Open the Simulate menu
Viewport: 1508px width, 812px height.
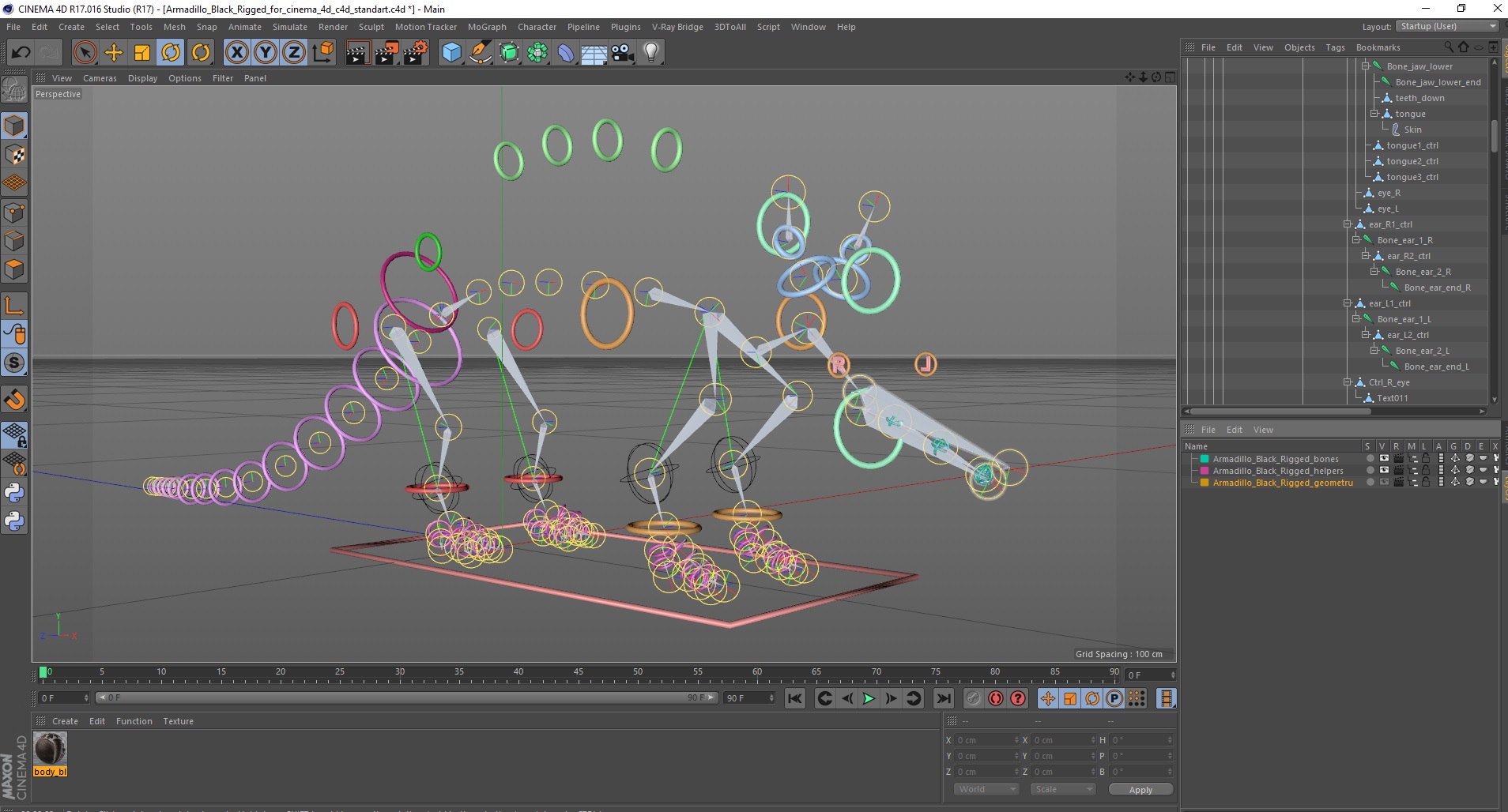coord(290,27)
